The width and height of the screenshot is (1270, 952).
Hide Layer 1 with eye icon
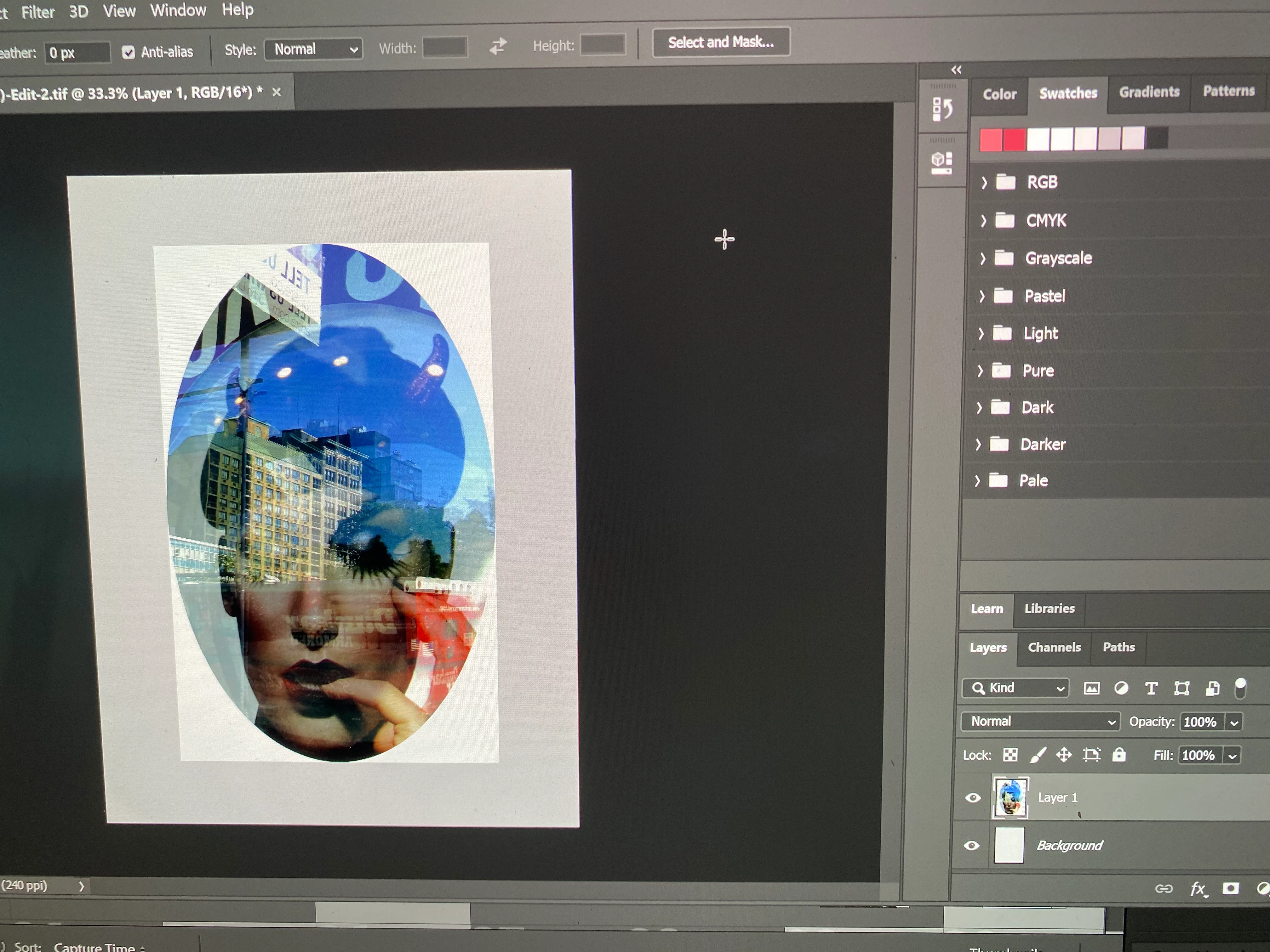point(973,798)
